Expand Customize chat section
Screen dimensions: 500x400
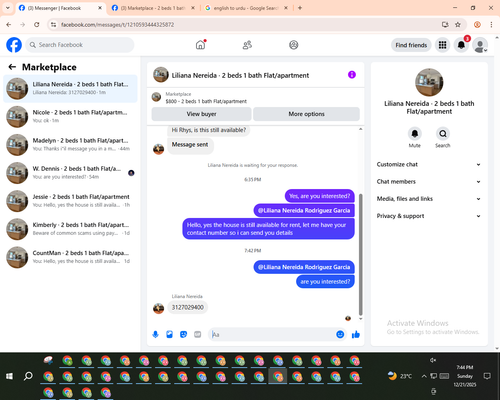pyautogui.click(x=429, y=164)
